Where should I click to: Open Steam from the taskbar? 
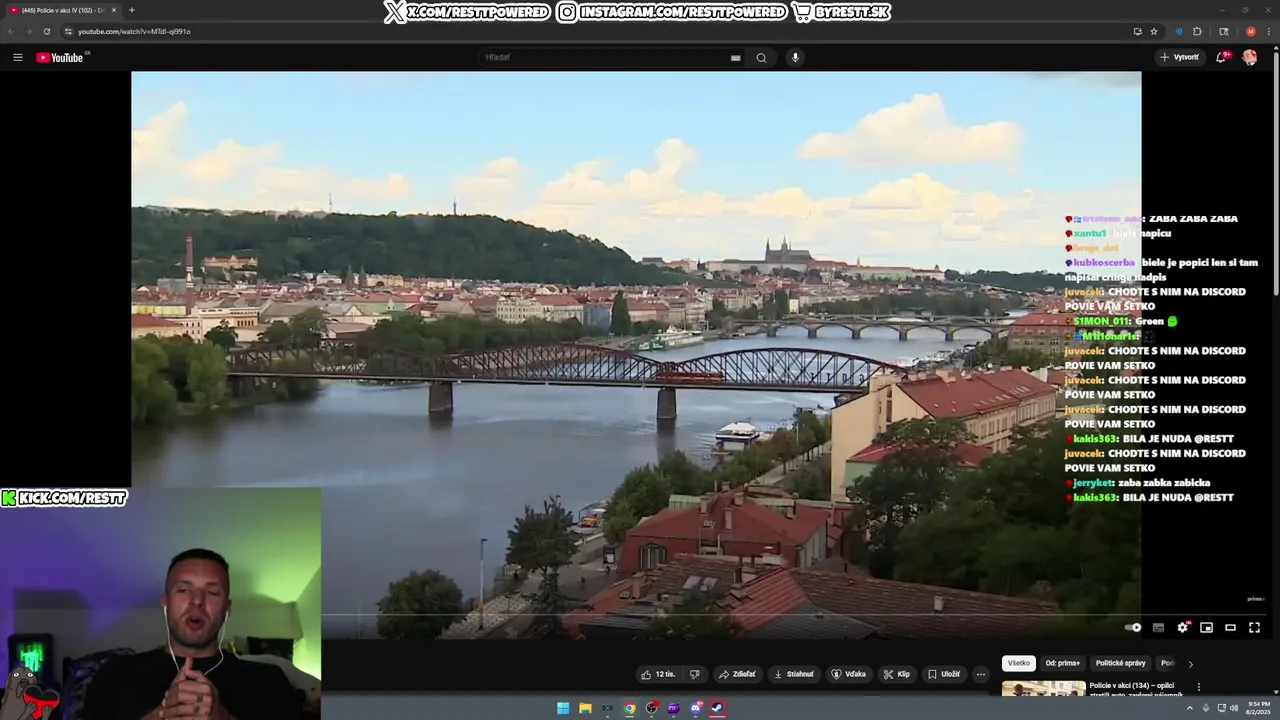coord(717,709)
